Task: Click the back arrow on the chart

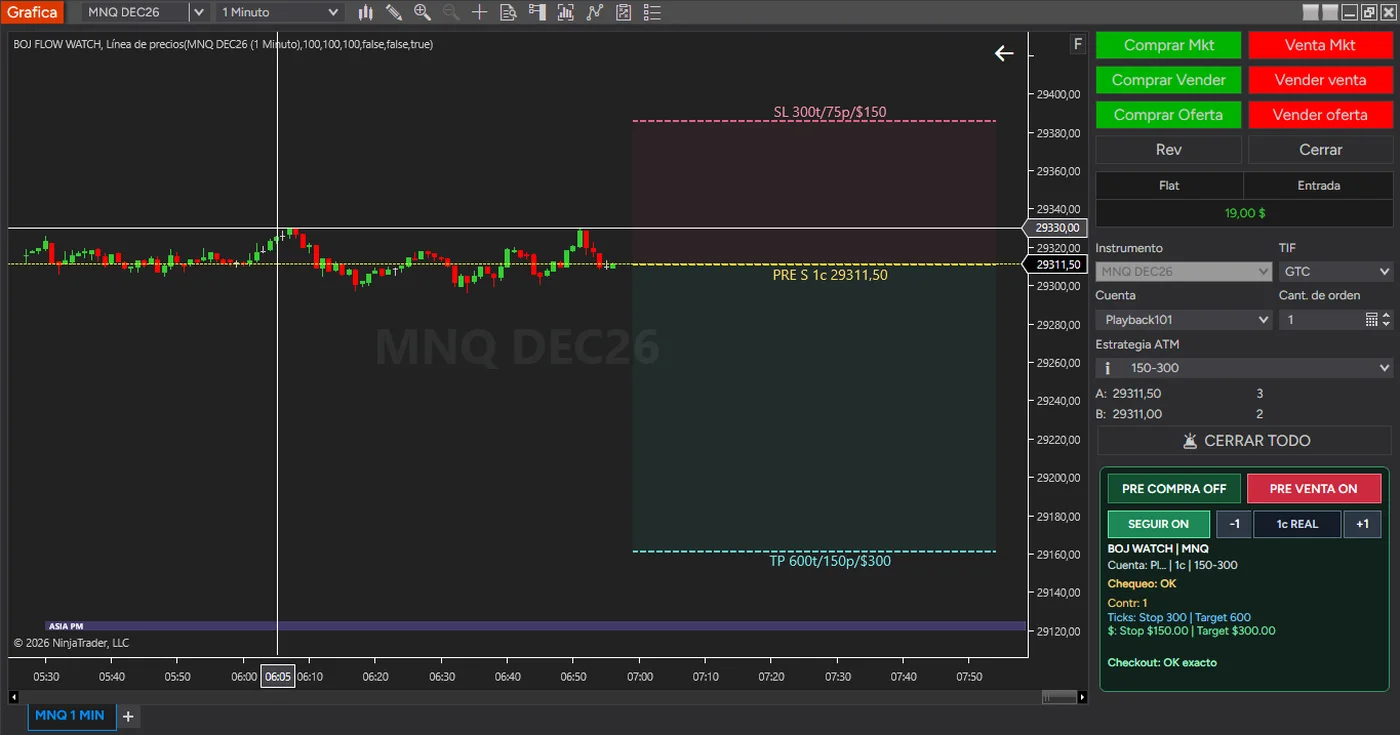Action: pos(1004,53)
